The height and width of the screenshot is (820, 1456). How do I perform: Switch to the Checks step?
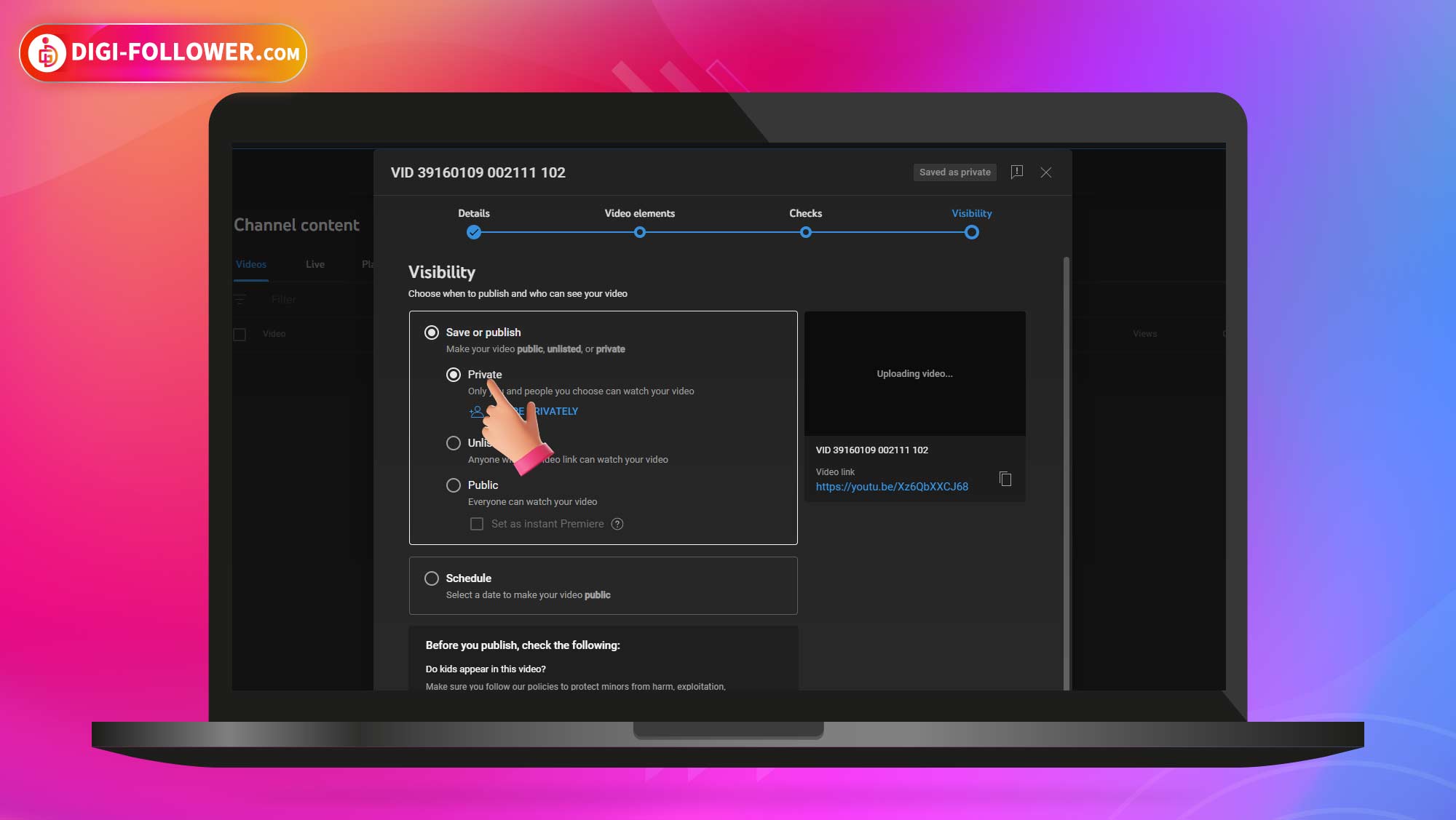point(805,233)
